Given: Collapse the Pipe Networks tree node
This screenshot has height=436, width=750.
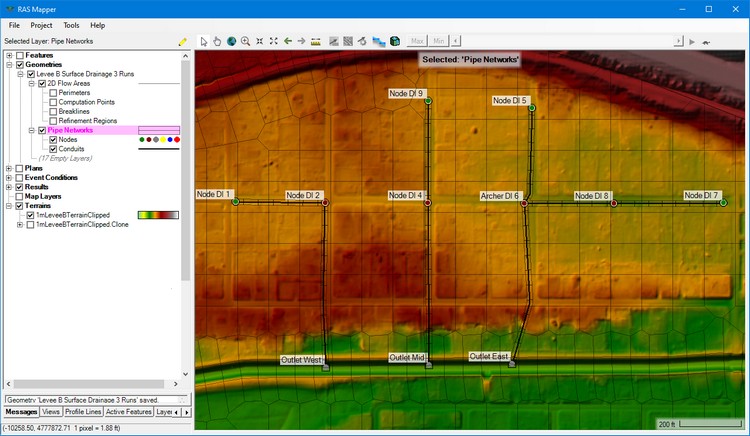Looking at the screenshot, I should coord(30,130).
